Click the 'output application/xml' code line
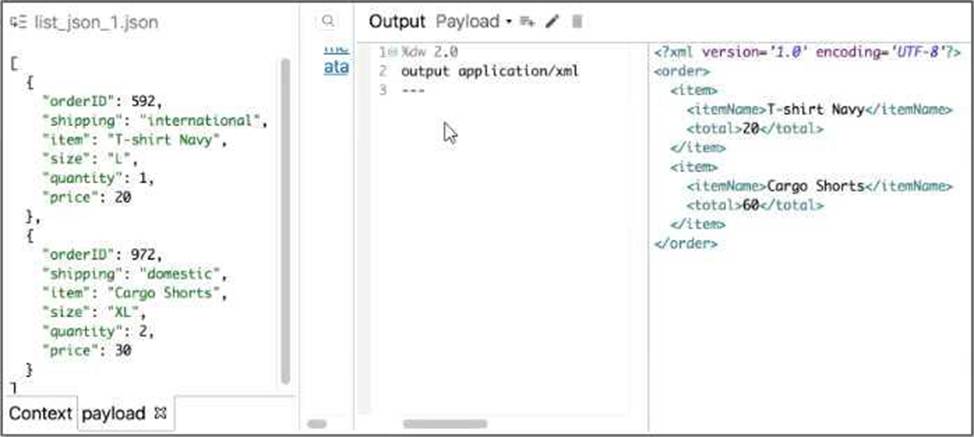Image resolution: width=974 pixels, height=437 pixels. click(x=490, y=71)
